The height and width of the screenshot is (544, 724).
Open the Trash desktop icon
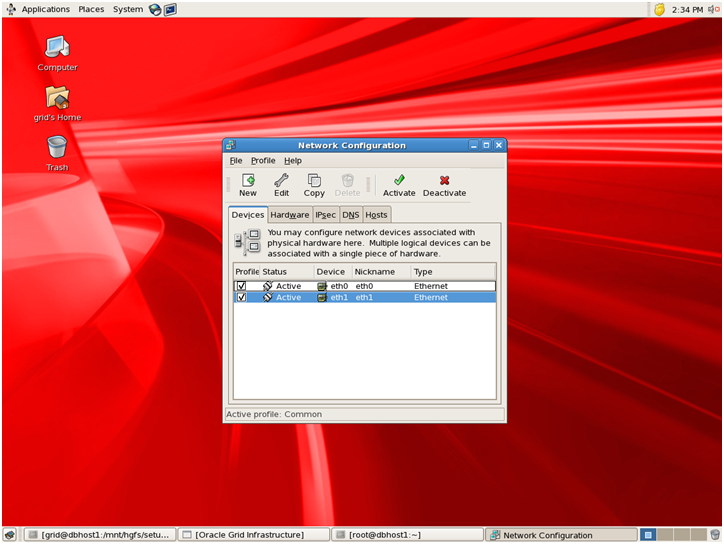pos(57,147)
